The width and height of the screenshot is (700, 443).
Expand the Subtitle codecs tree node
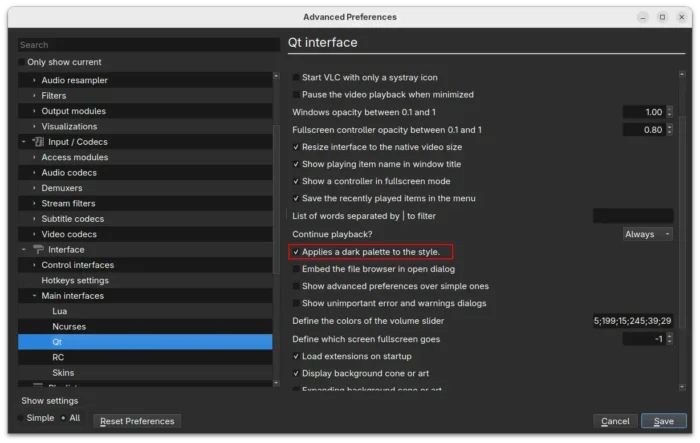[x=34, y=219]
